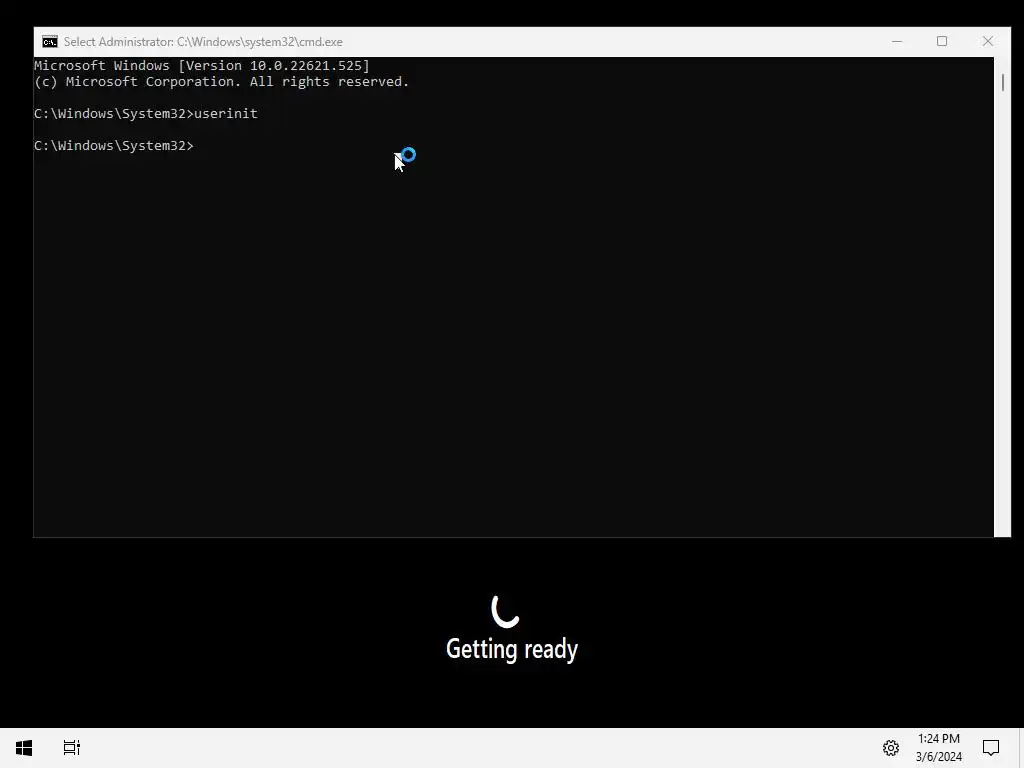
Task: Open the Windows Start menu
Action: point(24,748)
